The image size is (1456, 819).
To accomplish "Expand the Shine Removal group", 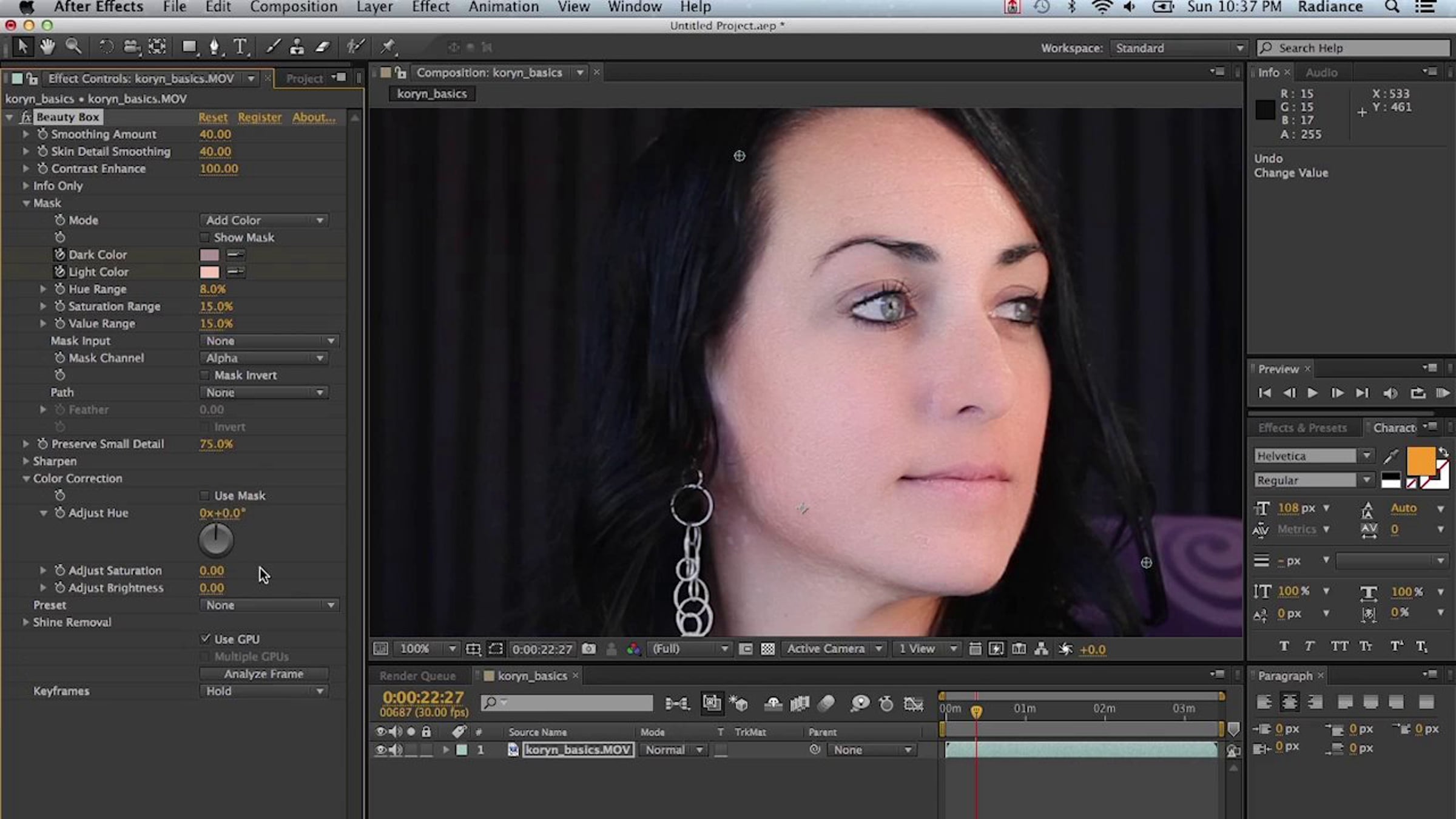I will tap(26, 622).
